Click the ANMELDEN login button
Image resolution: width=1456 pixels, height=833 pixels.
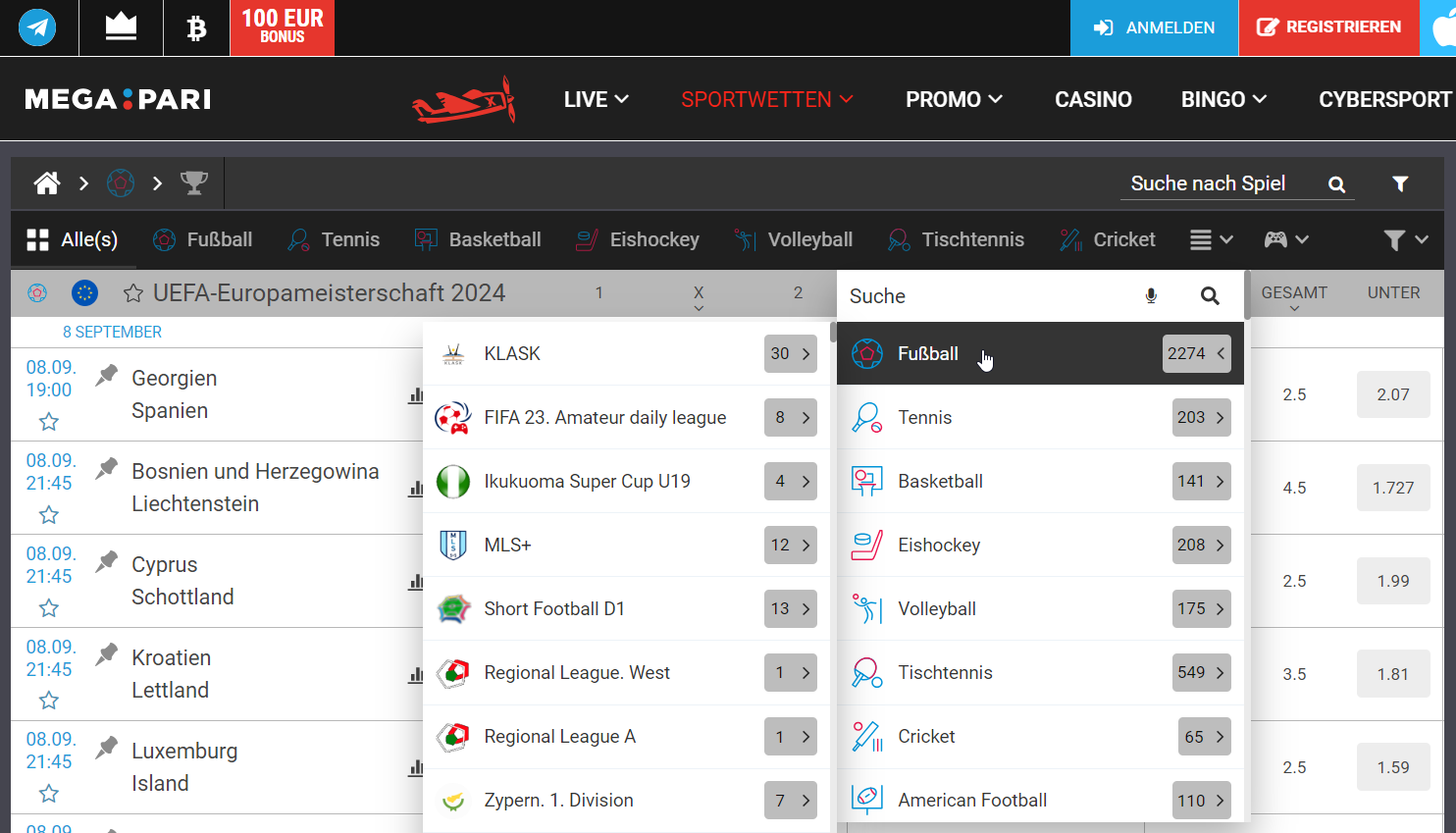tap(1154, 27)
